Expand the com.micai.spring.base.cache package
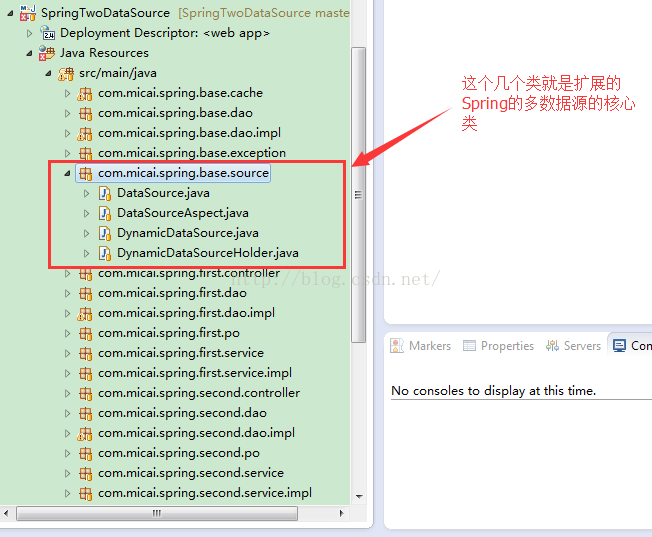Viewport: 652px width, 537px height. coord(67,93)
